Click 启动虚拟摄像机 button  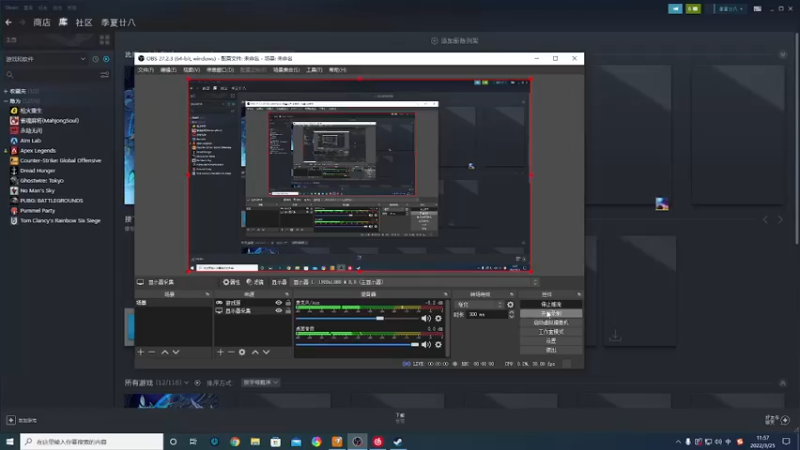(x=551, y=322)
